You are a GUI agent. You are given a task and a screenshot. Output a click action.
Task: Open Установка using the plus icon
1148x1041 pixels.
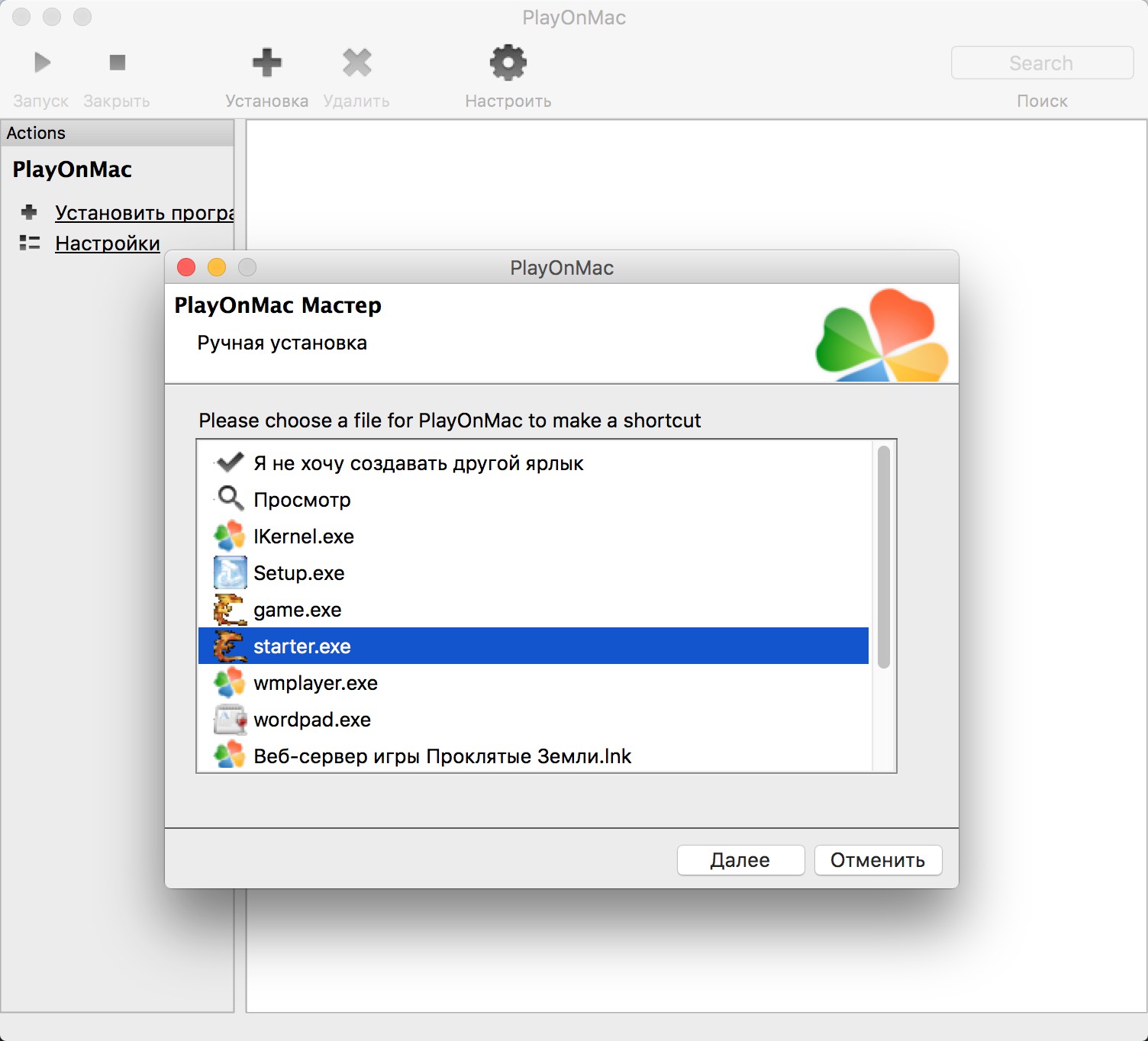coord(266,63)
